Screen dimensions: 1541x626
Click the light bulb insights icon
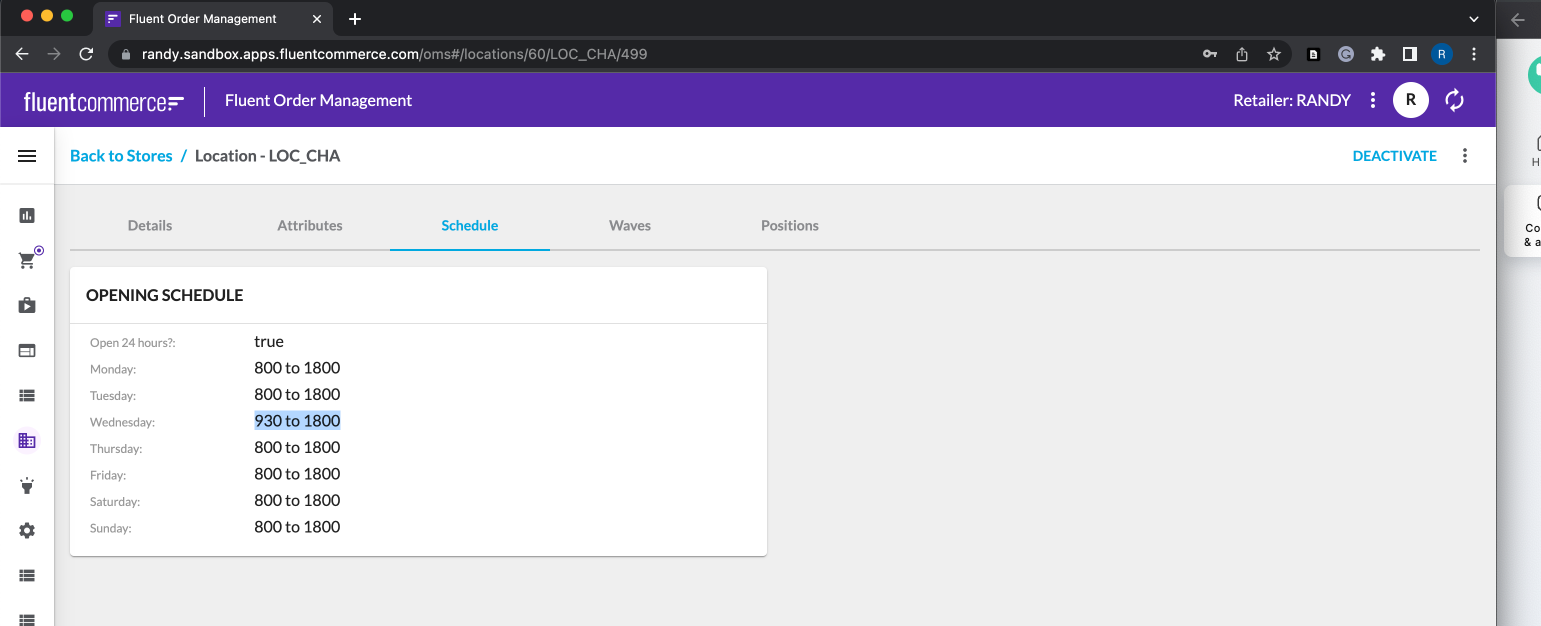(x=27, y=486)
